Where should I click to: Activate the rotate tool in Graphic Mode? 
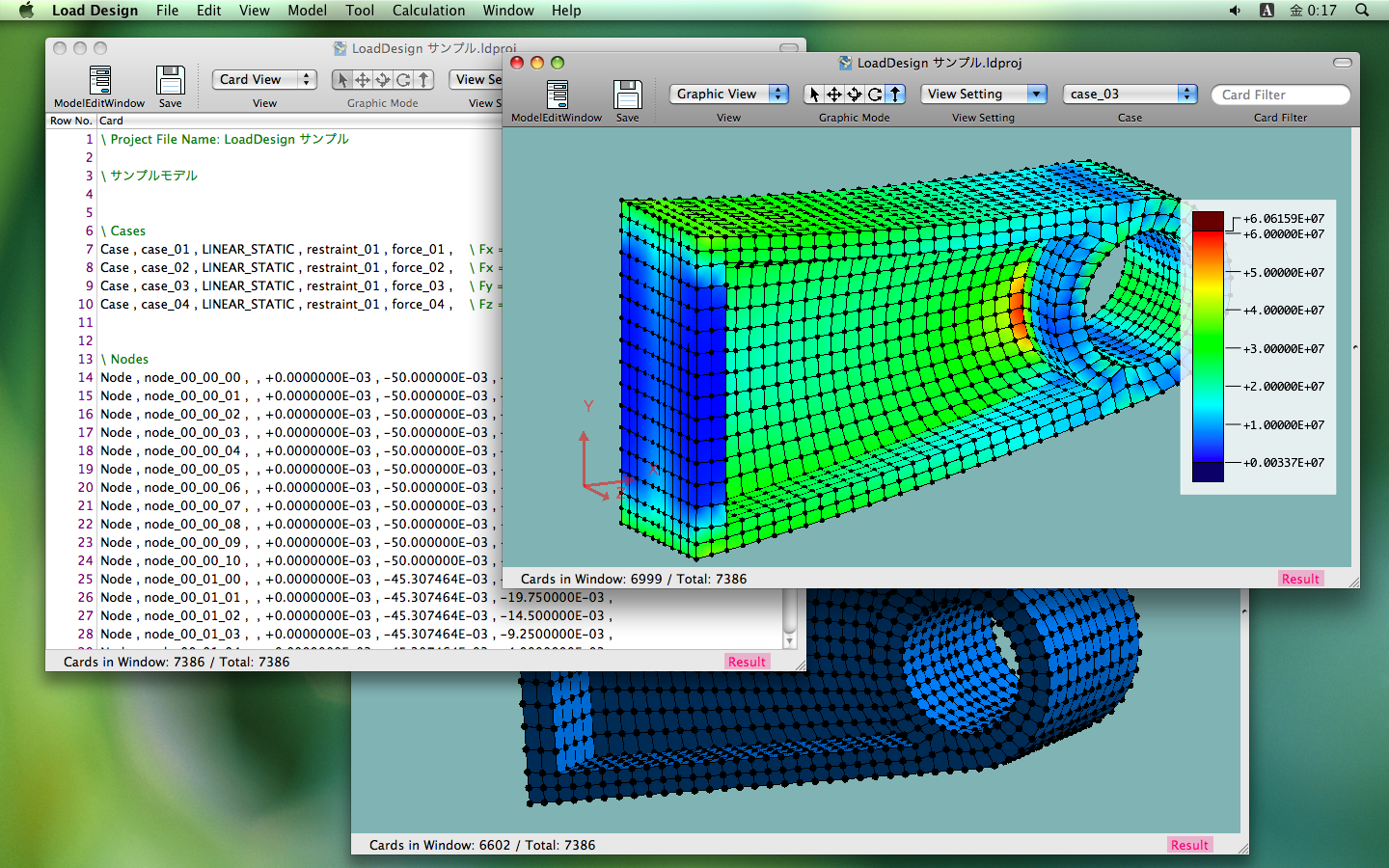(874, 94)
